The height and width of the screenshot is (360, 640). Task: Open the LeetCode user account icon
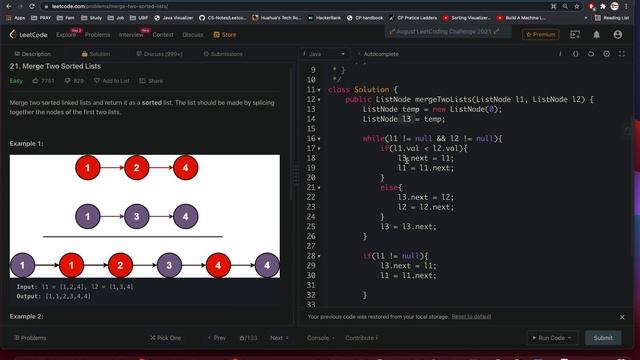[618, 35]
